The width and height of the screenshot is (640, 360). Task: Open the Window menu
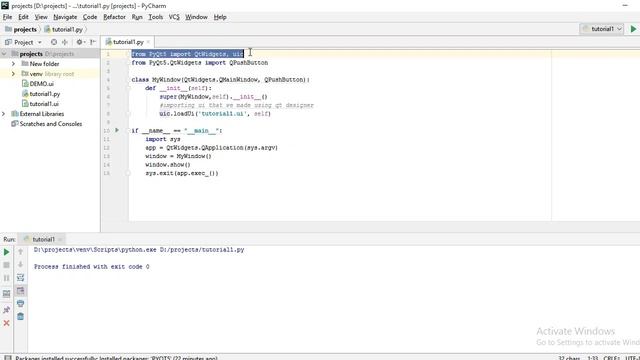pos(196,17)
